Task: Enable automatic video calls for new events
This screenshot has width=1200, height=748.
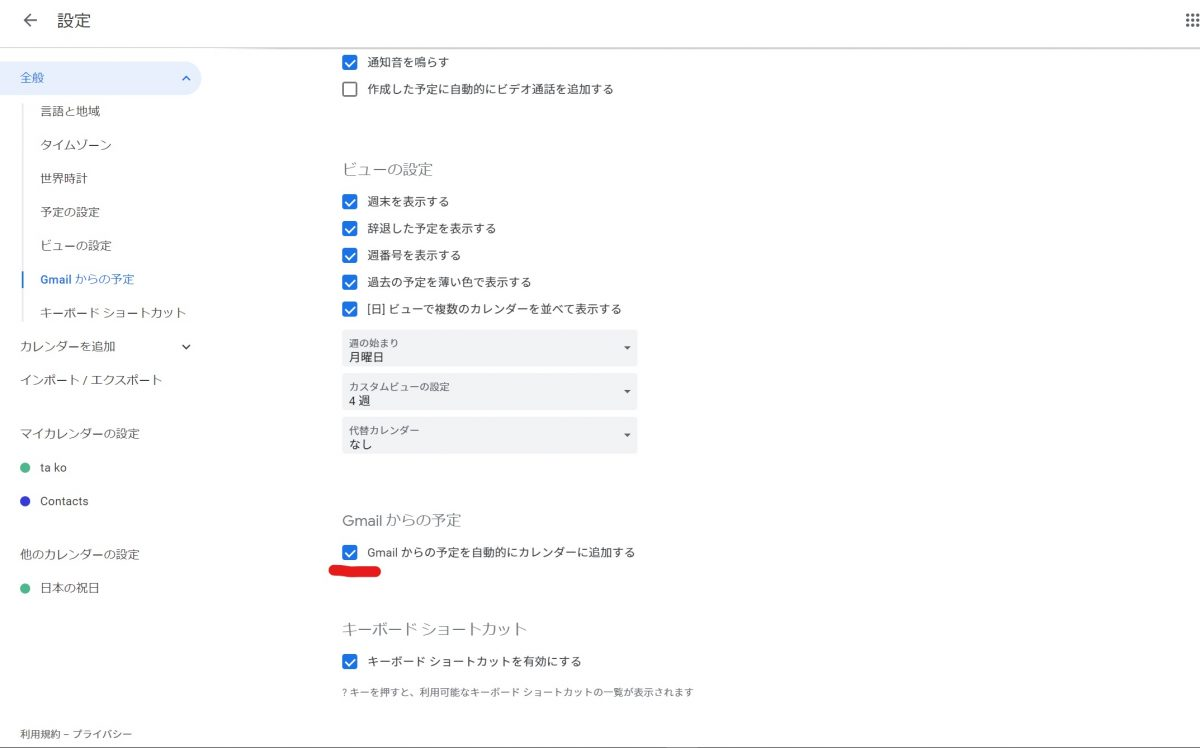Action: tap(350, 88)
